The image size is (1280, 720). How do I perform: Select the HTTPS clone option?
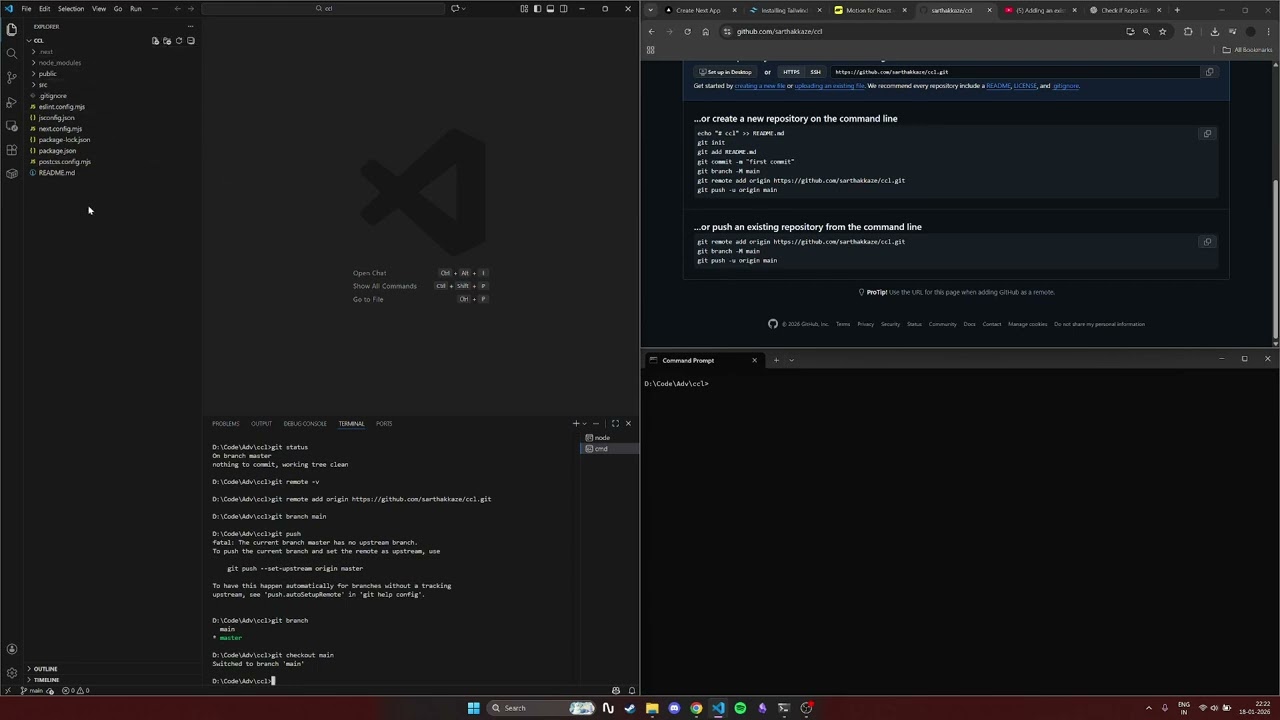point(791,72)
